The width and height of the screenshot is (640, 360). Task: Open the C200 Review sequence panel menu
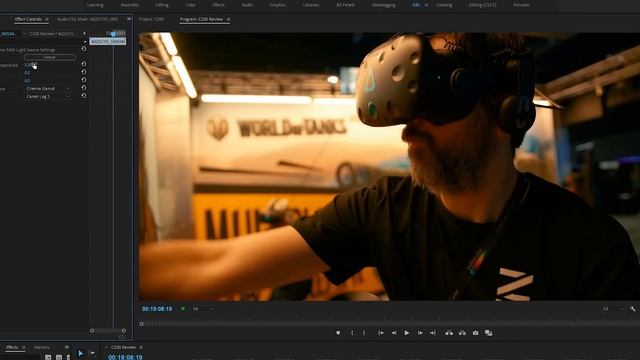click(x=141, y=347)
